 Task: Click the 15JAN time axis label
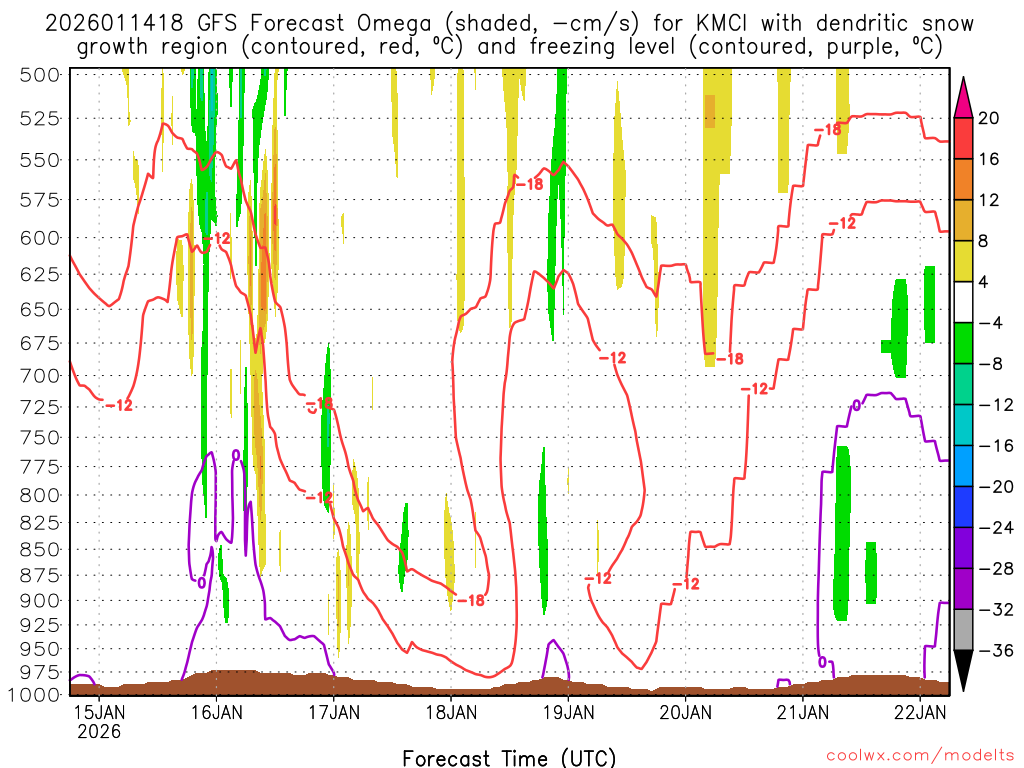tap(99, 712)
